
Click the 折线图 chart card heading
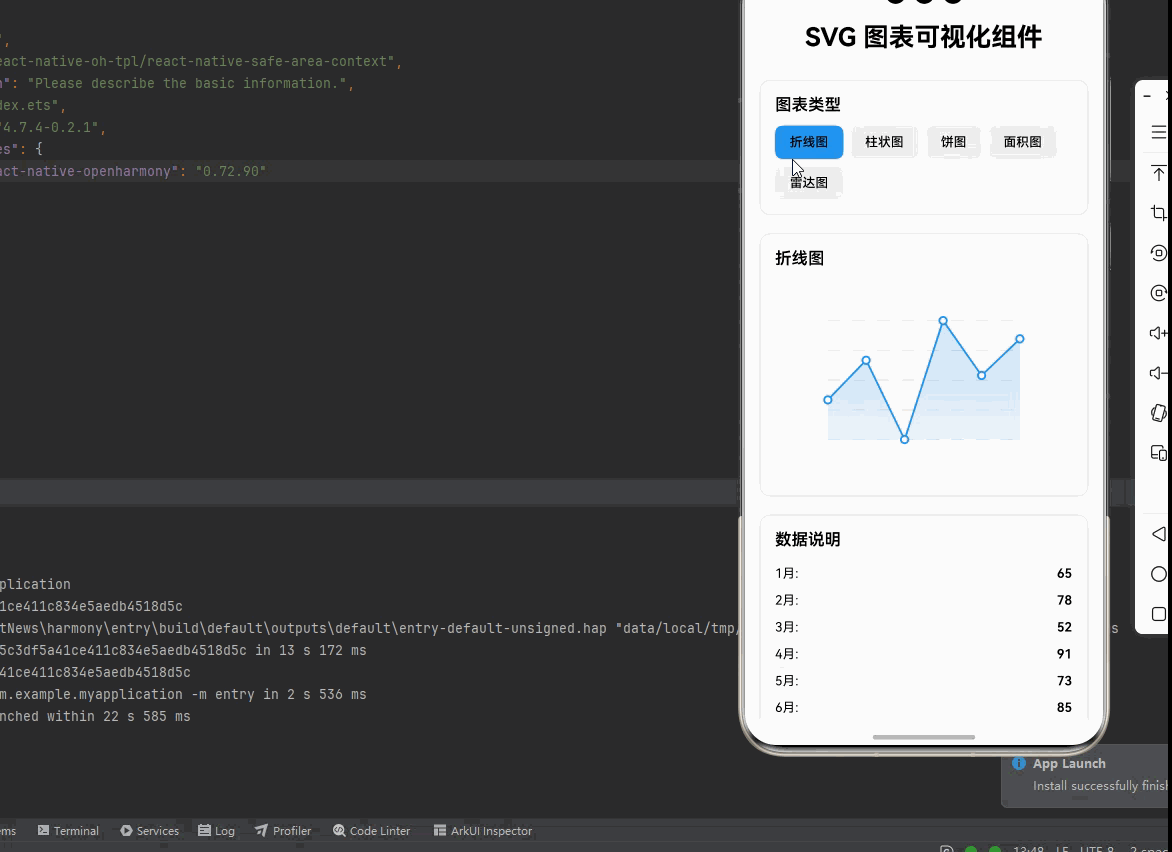pyautogui.click(x=800, y=259)
